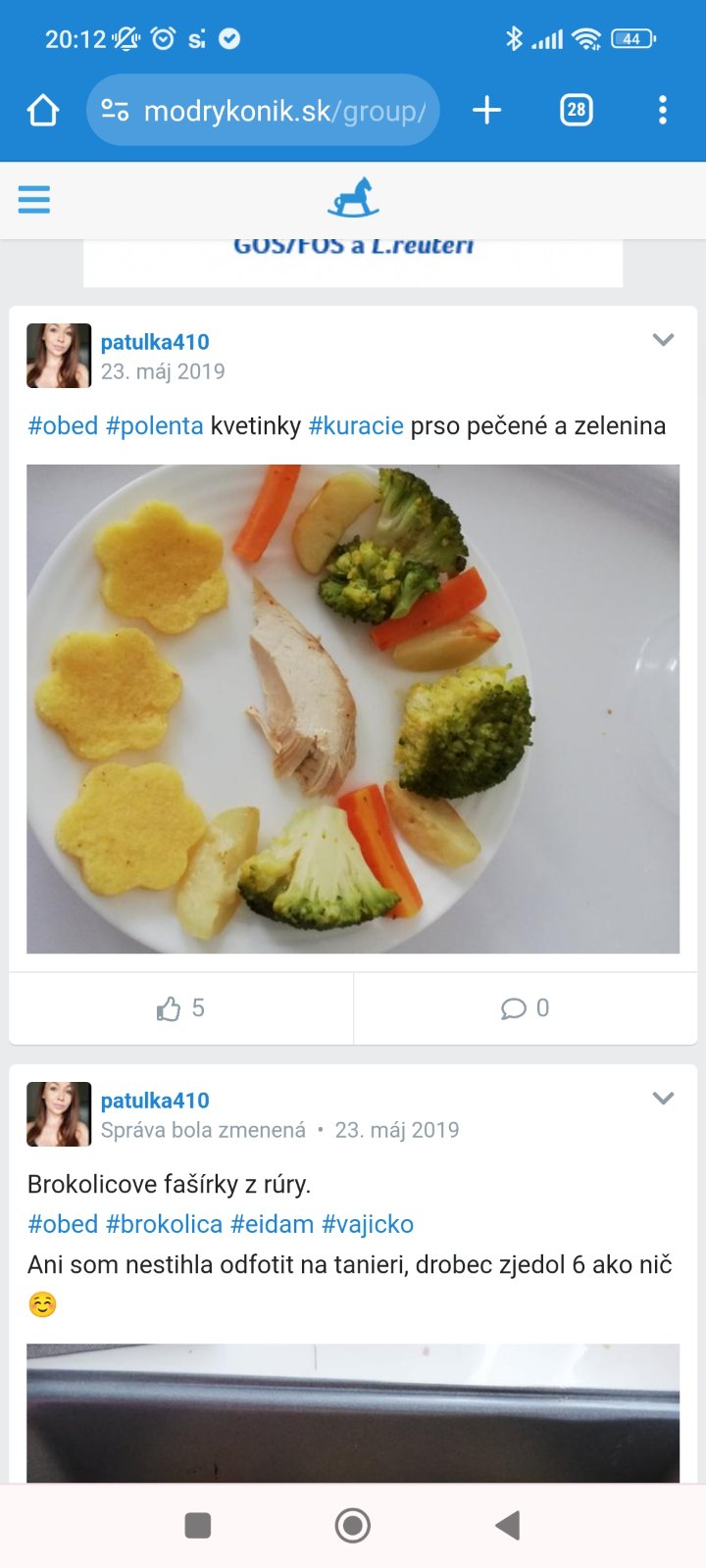706x1568 pixels.
Task: Open patulka410 avatar on first post
Action: [59, 356]
